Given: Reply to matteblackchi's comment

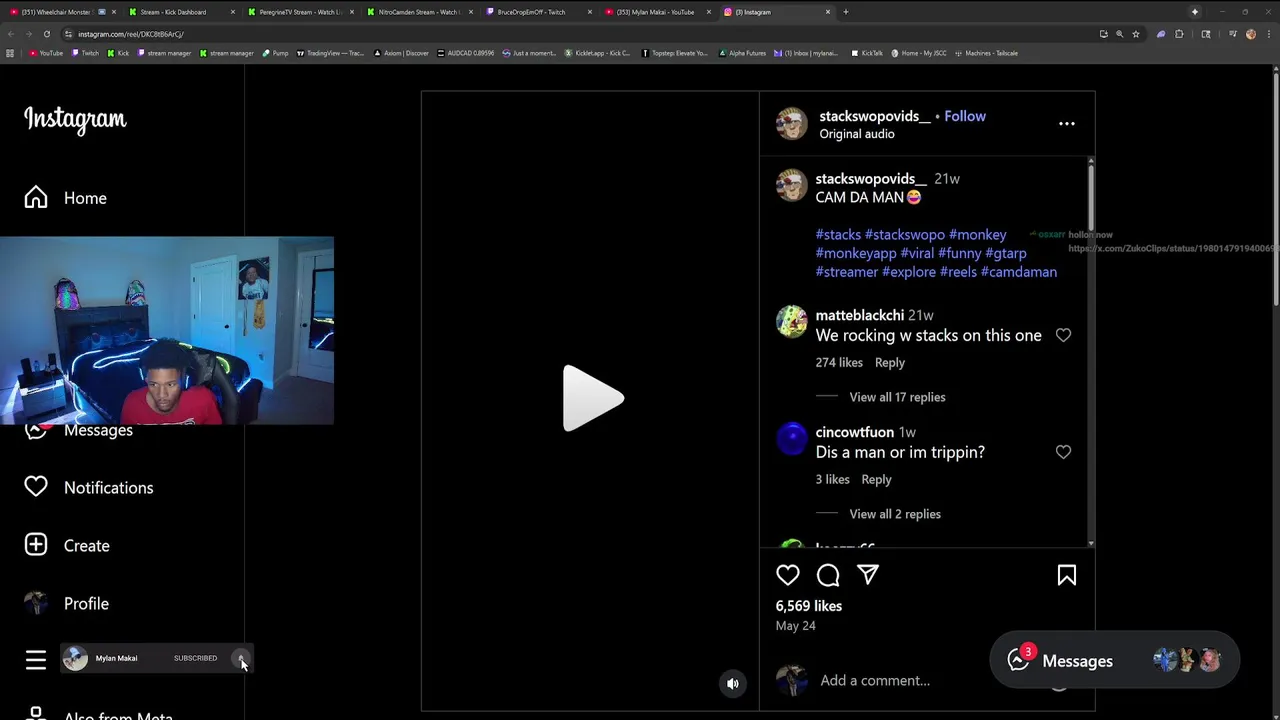Looking at the screenshot, I should 890,363.
